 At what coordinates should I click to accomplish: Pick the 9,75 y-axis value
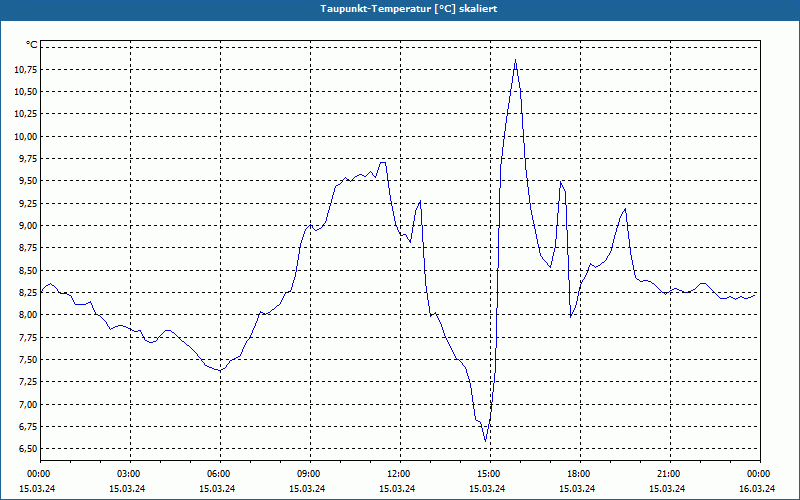27,159
